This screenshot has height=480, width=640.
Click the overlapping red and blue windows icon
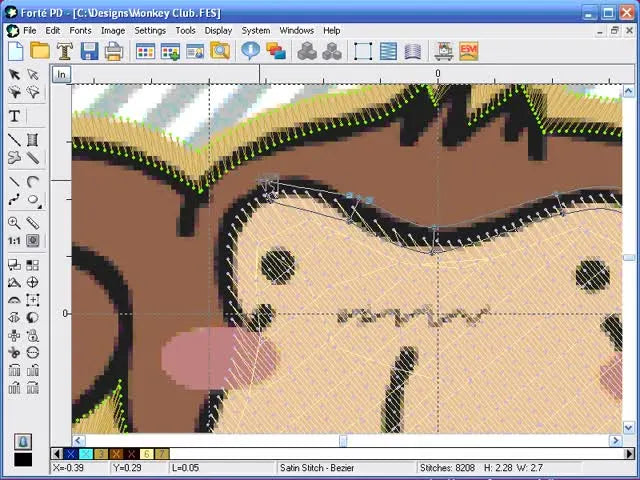pos(276,51)
